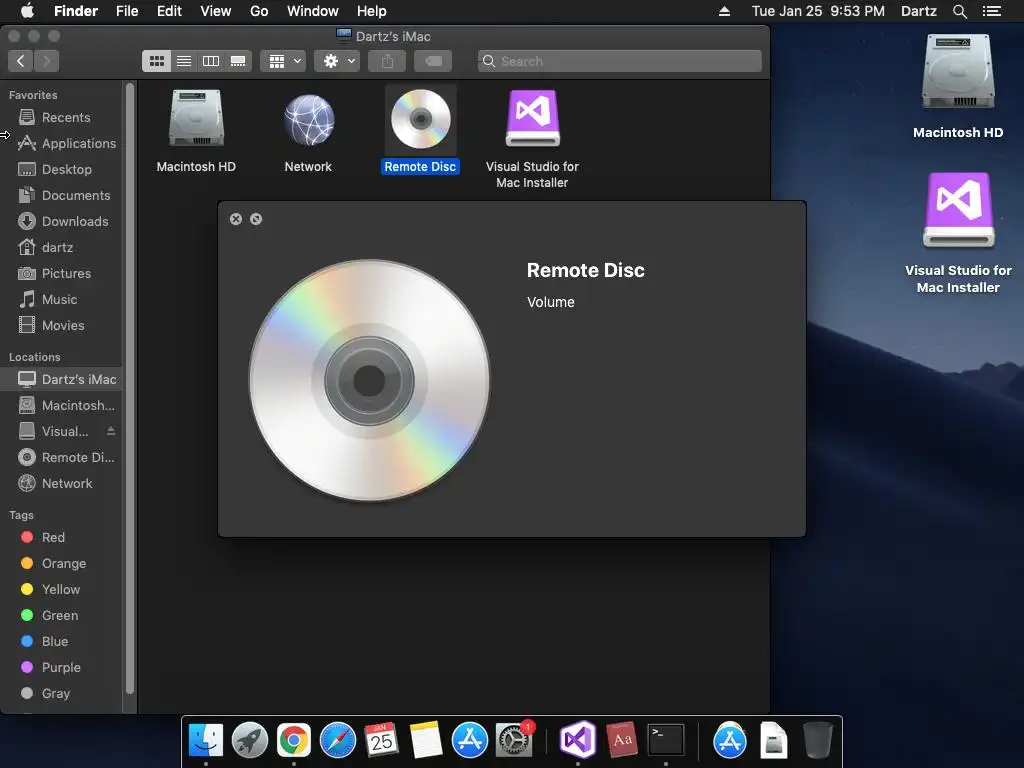
Task: Open the File menu
Action: click(127, 11)
